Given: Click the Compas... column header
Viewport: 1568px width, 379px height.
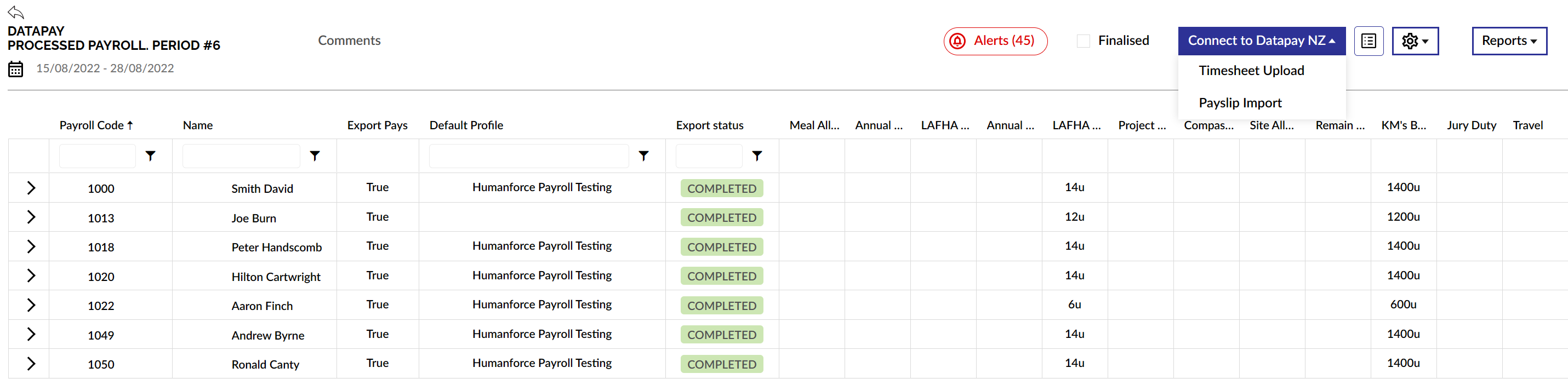Looking at the screenshot, I should pyautogui.click(x=1208, y=125).
